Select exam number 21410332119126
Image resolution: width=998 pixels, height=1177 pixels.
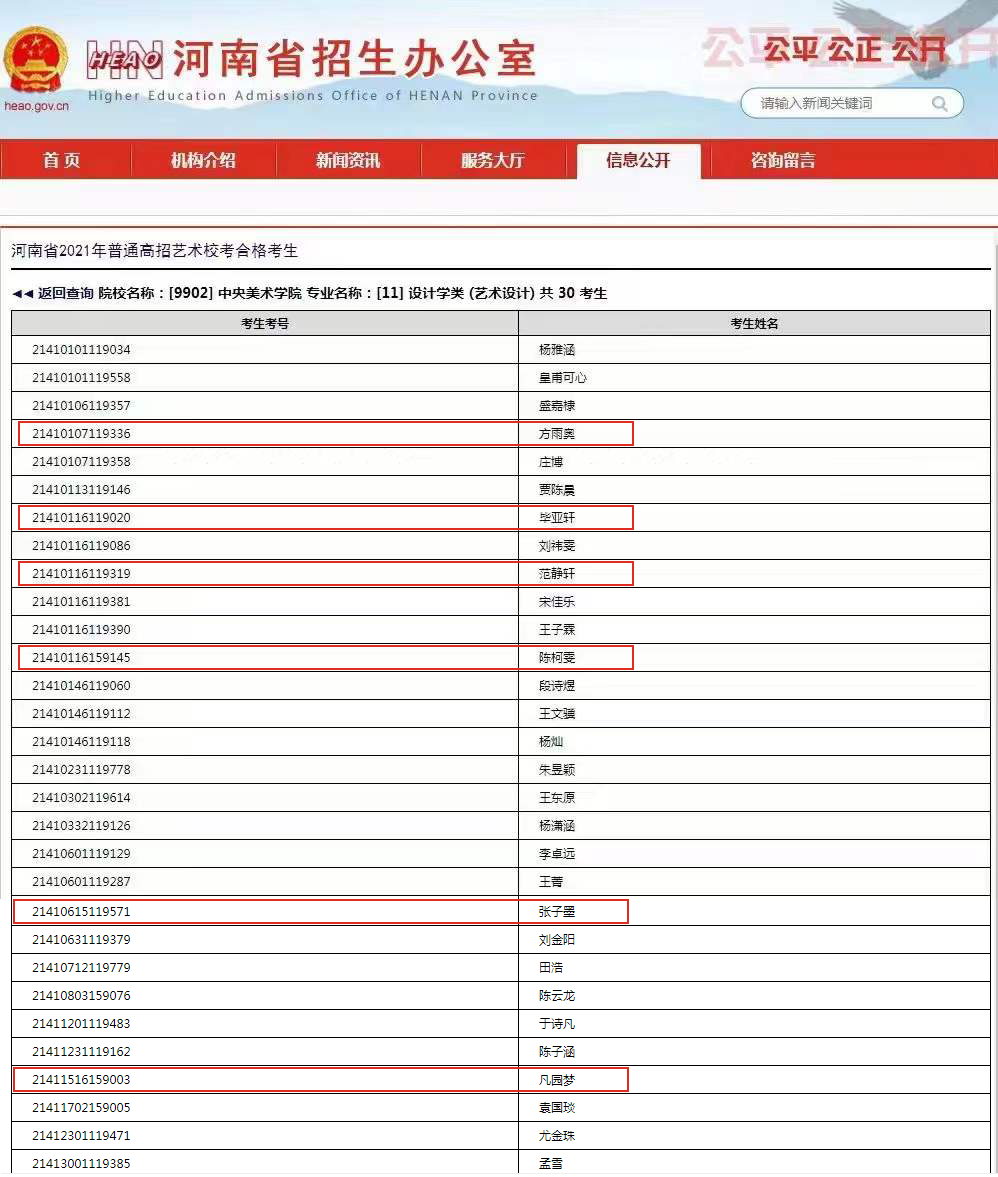[81, 826]
